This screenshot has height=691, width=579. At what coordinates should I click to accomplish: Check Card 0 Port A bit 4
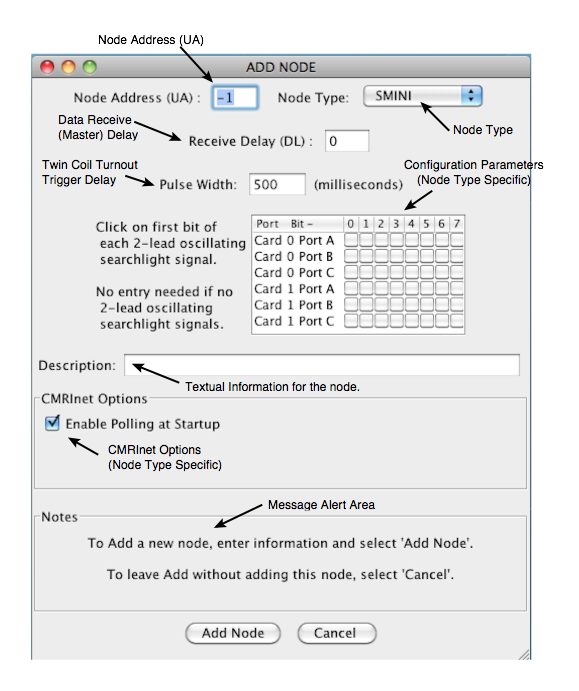coord(412,240)
